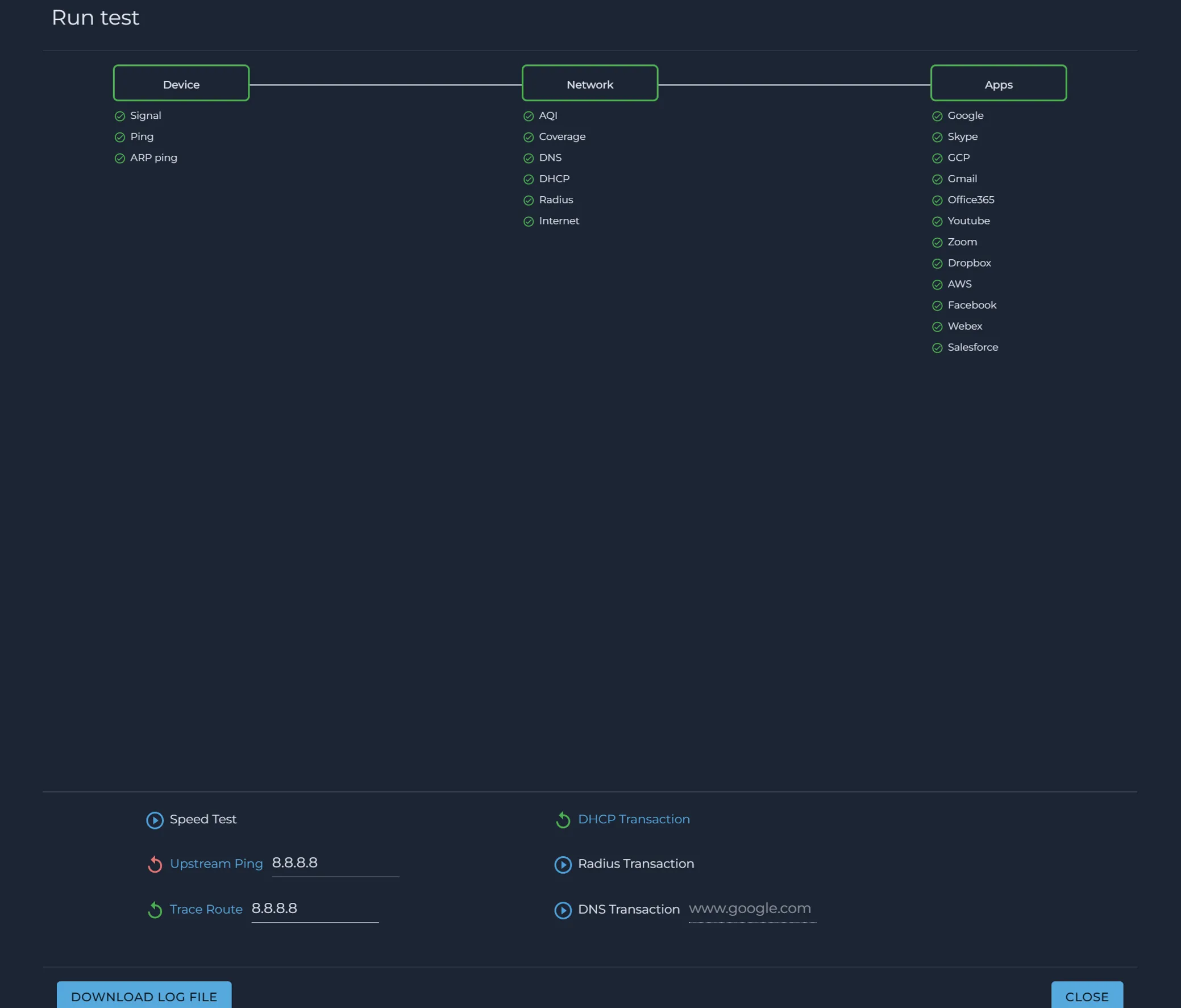This screenshot has width=1181, height=1008.
Task: Click the Signal check status icon
Action: (120, 116)
